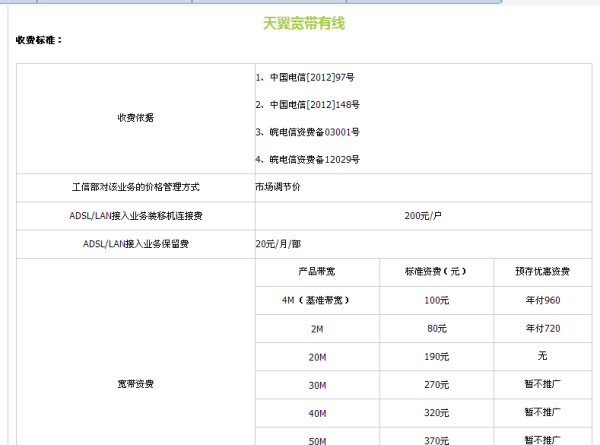
Task: Click the 预存优惠资费 column header
Action: (543, 272)
